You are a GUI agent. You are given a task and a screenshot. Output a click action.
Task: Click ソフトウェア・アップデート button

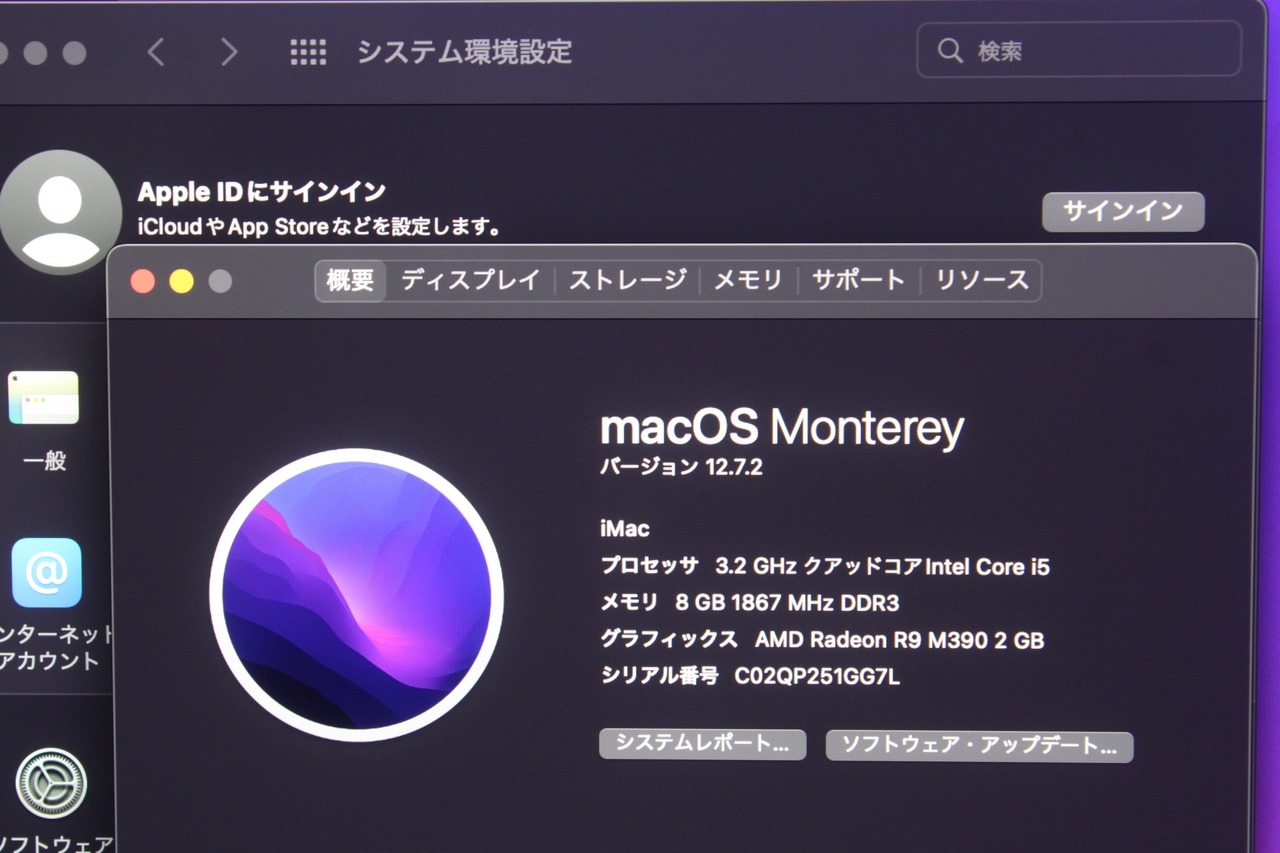[979, 746]
